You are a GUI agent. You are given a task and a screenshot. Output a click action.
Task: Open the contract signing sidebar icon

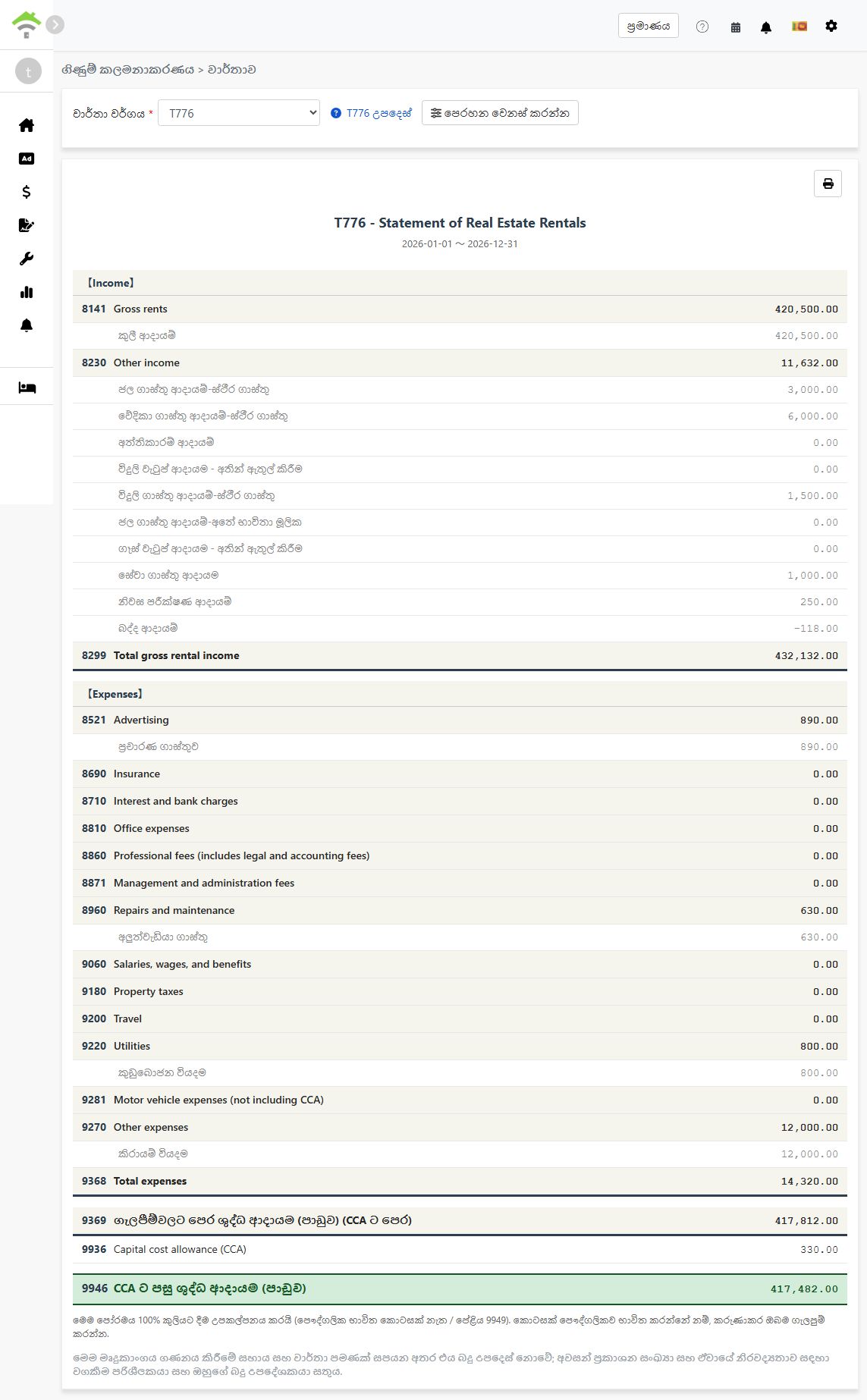[x=27, y=225]
